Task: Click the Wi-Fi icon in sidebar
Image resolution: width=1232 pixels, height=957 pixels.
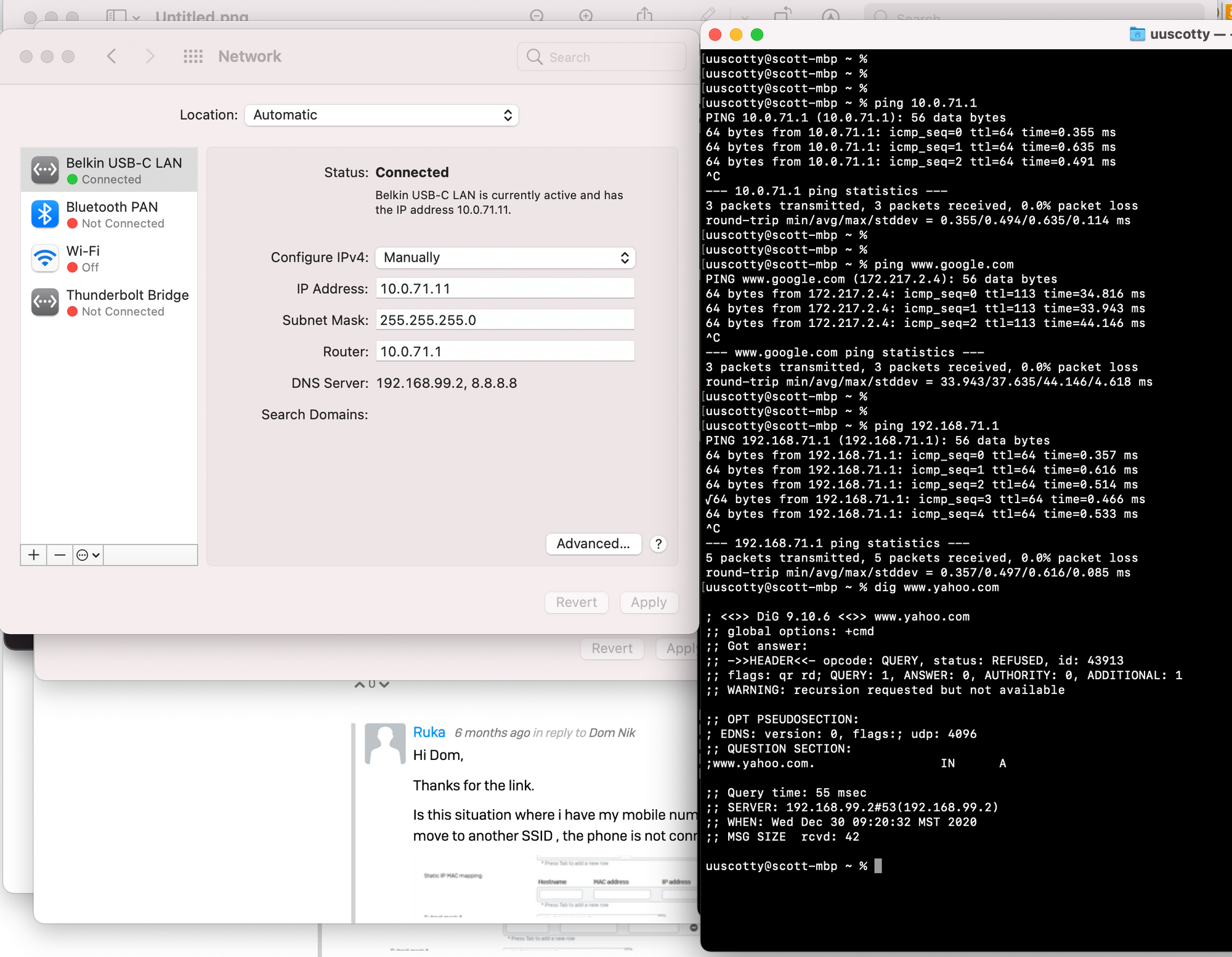Action: (45, 259)
